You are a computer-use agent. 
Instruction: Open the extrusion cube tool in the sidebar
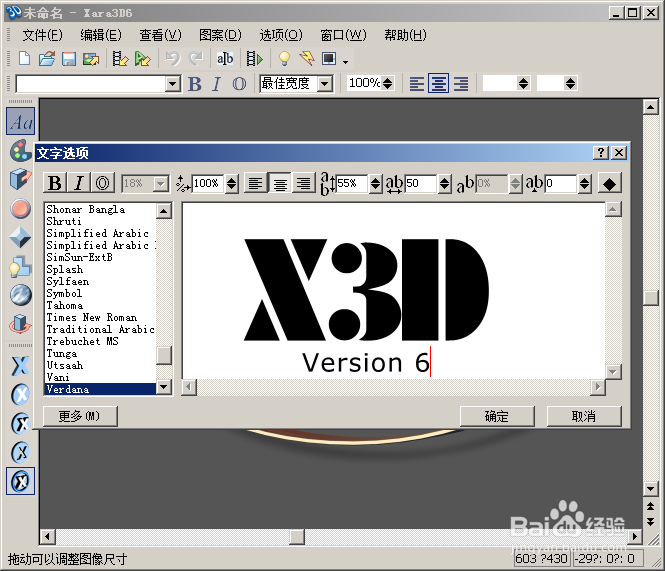(20, 179)
